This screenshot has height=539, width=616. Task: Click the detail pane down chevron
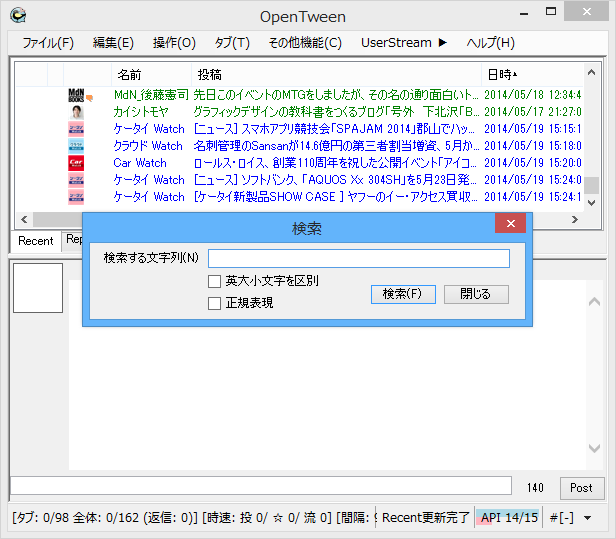point(594,448)
